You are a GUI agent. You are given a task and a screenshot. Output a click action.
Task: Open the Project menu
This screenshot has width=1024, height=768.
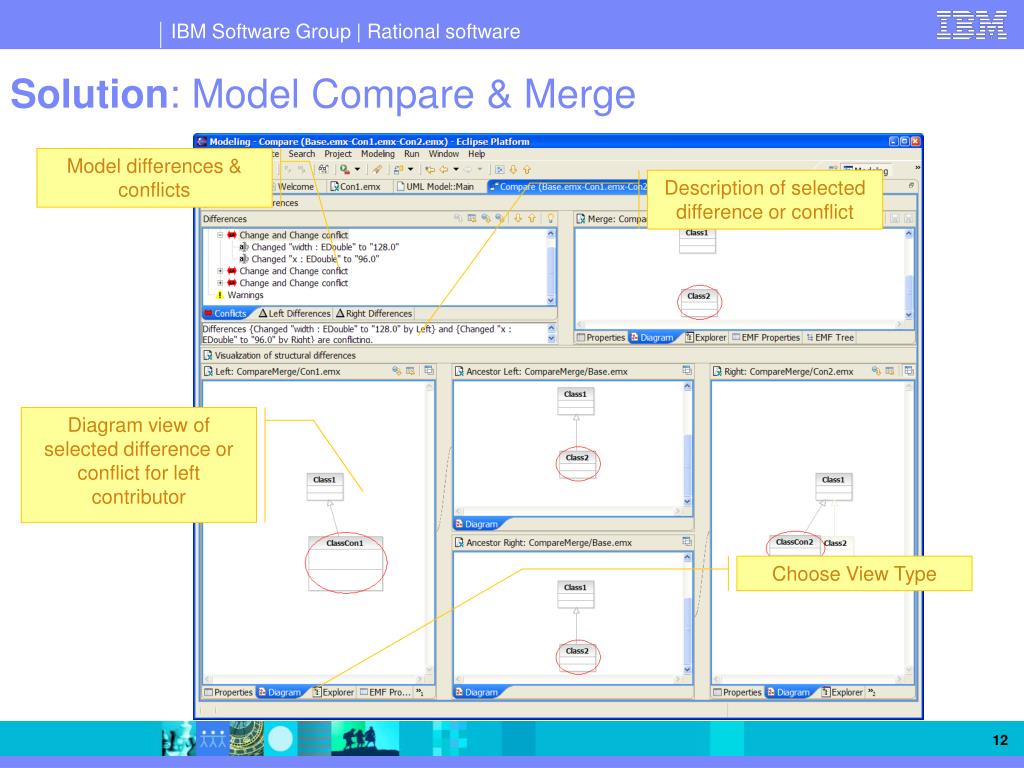click(338, 154)
